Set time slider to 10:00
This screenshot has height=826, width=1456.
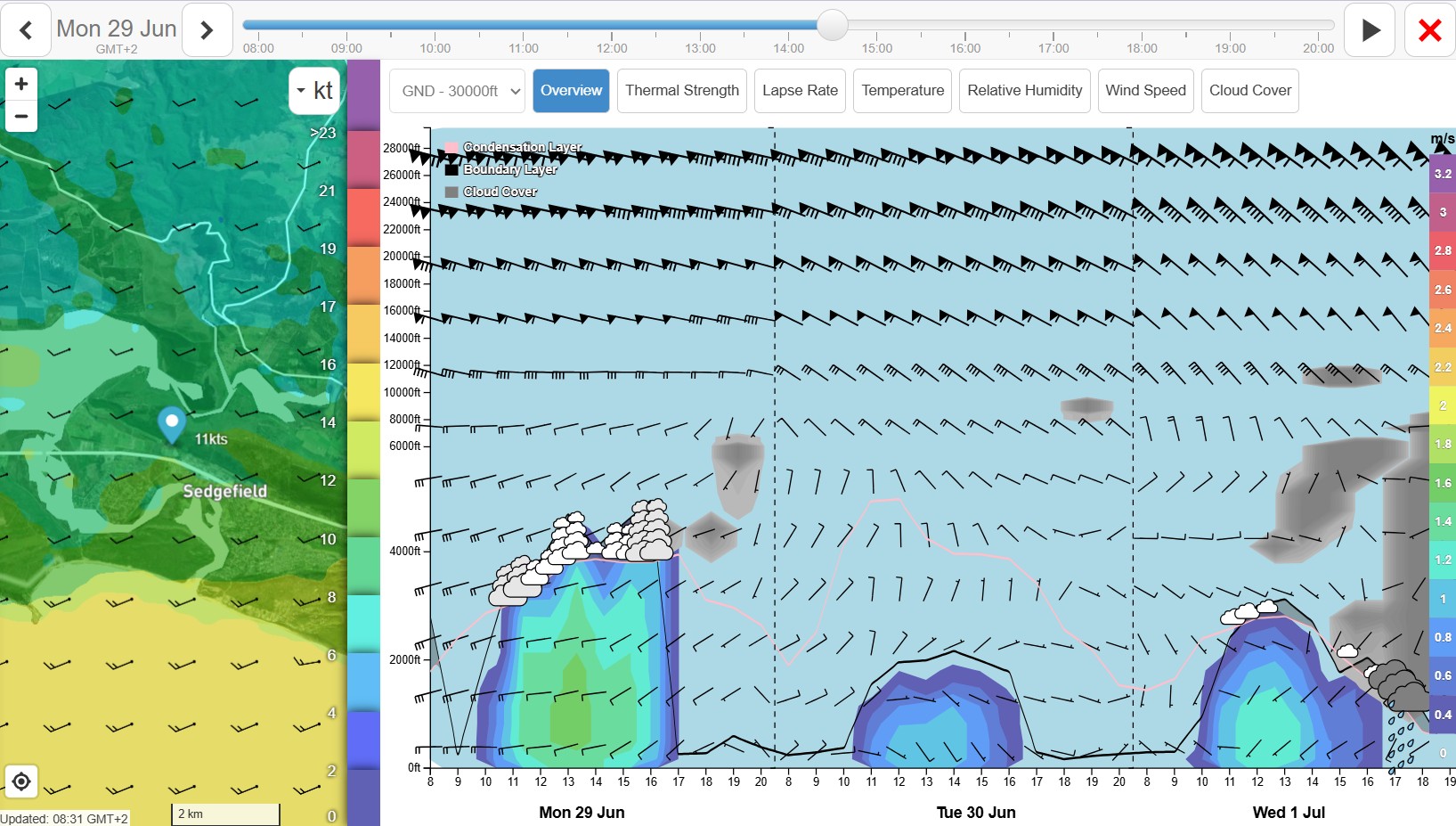click(x=435, y=25)
